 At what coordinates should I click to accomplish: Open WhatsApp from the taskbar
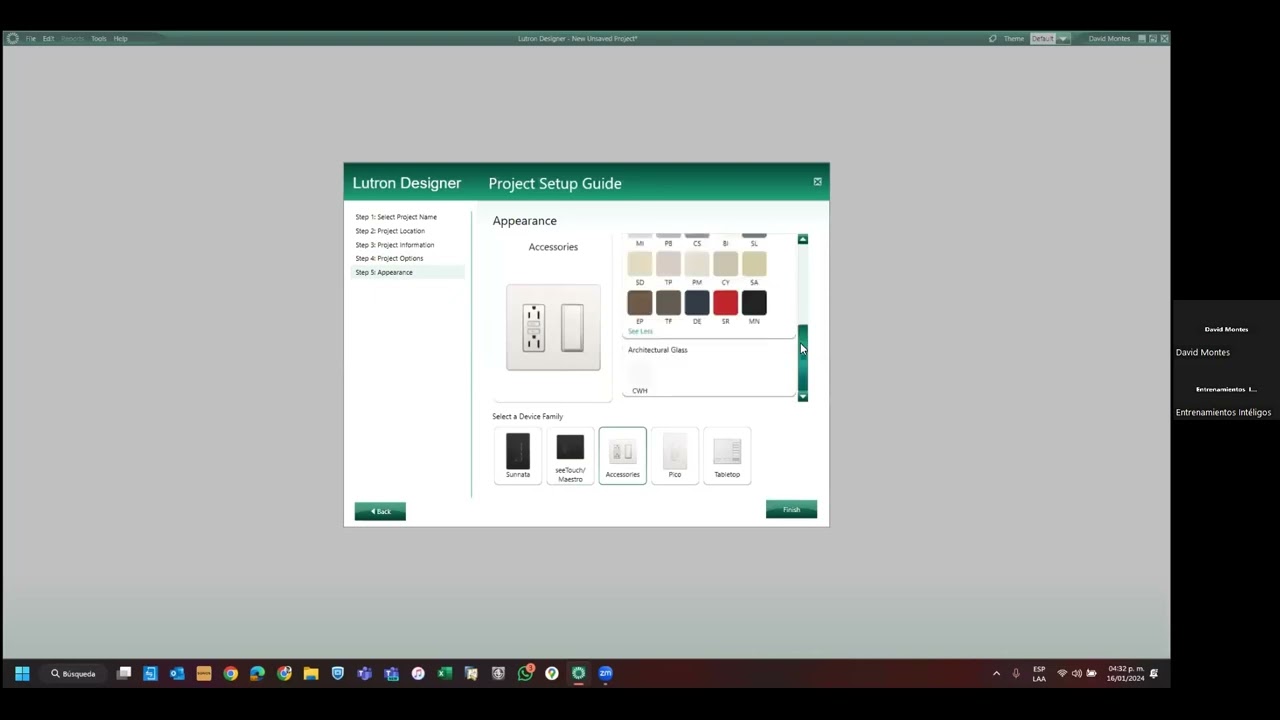click(525, 673)
